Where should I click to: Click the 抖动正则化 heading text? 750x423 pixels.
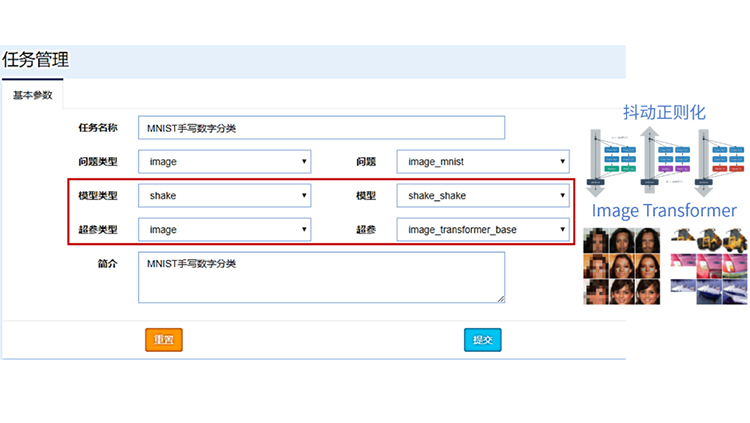pos(664,112)
